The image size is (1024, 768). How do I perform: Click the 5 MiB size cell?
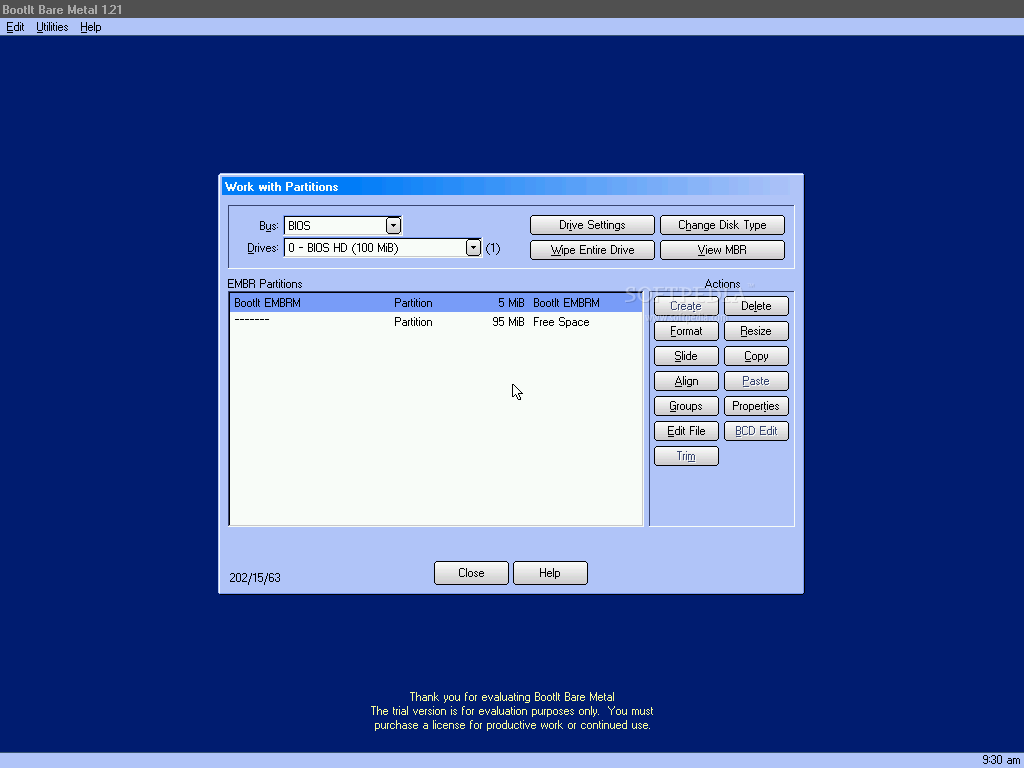(511, 303)
